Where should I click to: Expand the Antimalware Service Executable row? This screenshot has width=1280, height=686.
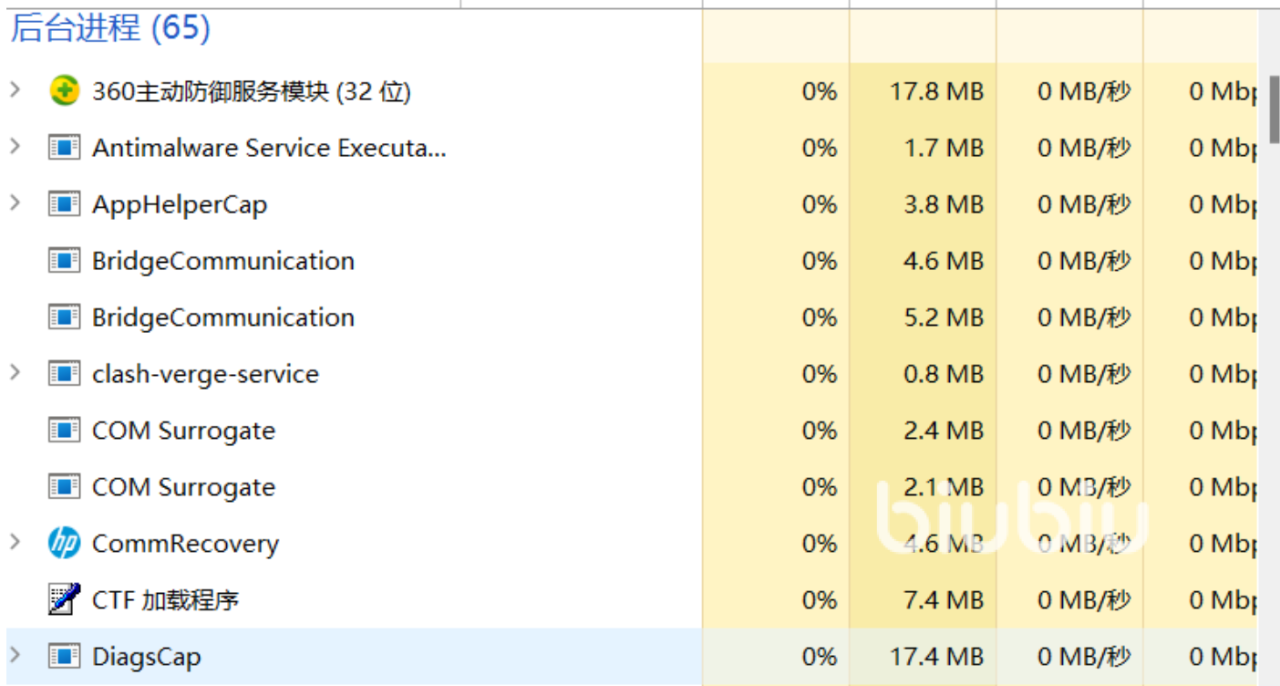[x=15, y=147]
